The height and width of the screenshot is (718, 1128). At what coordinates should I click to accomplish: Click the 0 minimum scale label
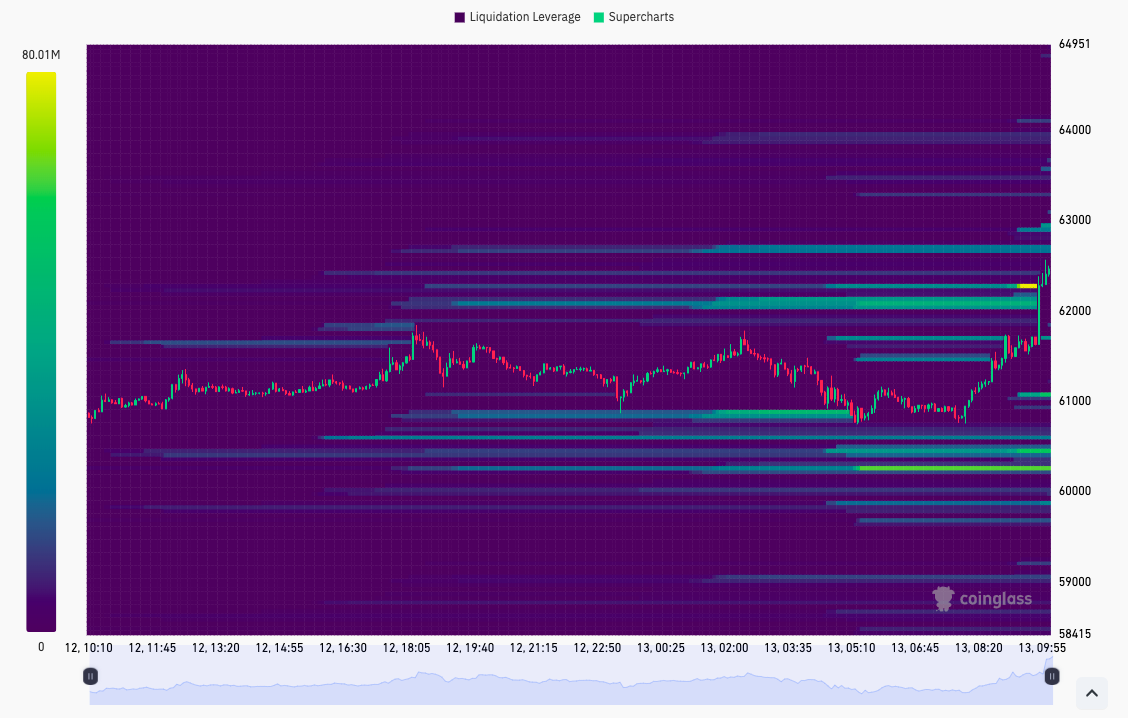[41, 647]
